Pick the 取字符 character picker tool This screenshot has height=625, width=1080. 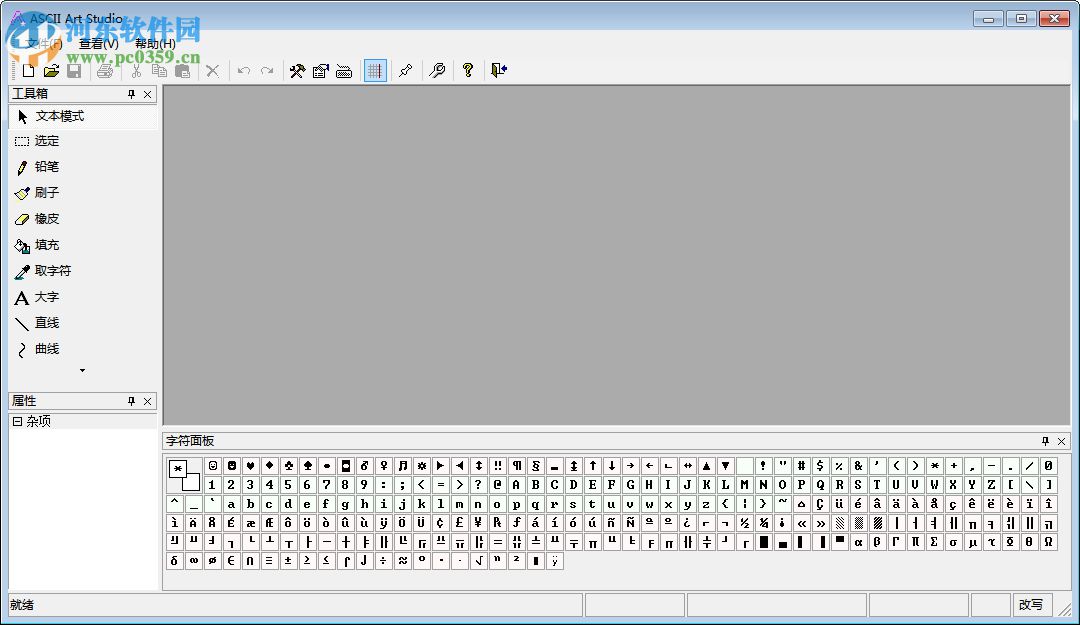coord(49,271)
